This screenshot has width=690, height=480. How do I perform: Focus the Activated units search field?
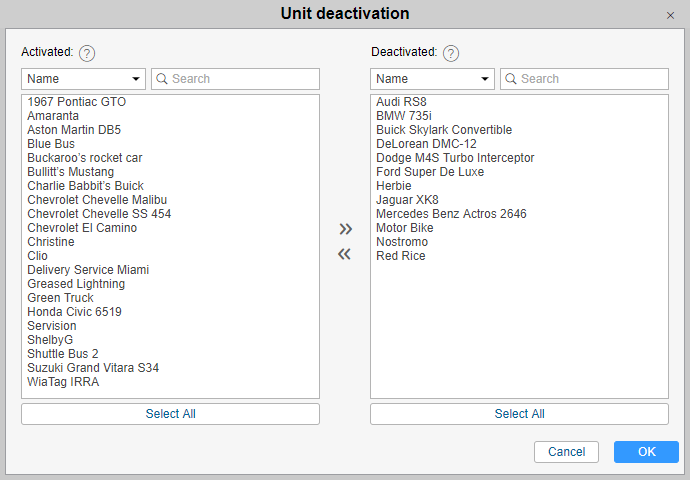(235, 79)
